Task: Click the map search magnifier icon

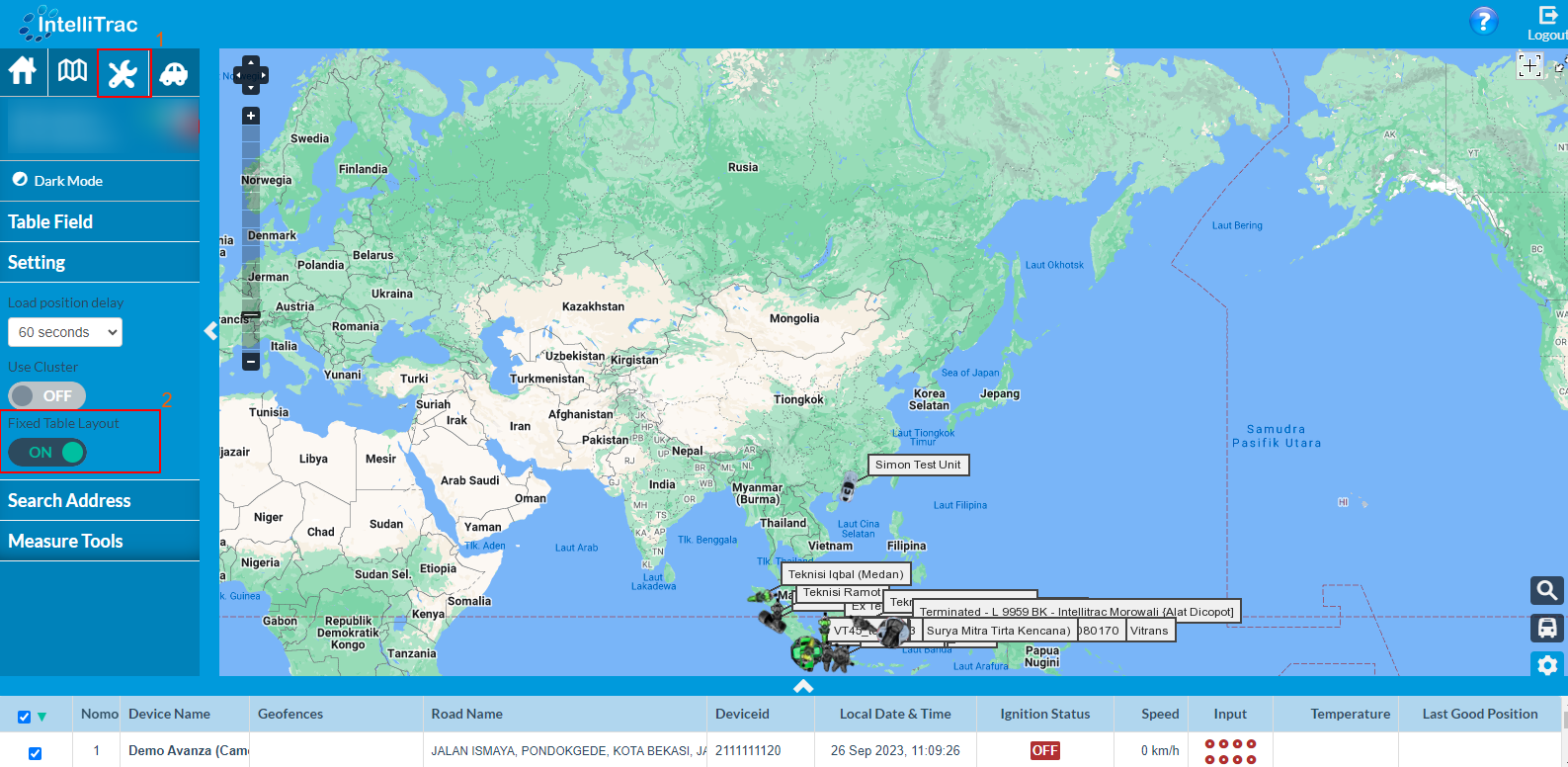Action: coord(1546,590)
